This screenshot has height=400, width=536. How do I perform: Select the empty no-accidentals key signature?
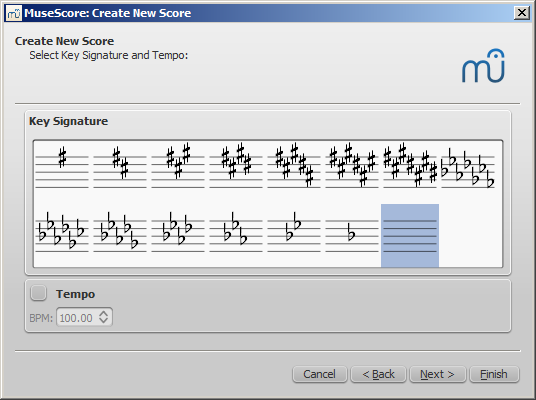coord(410,235)
